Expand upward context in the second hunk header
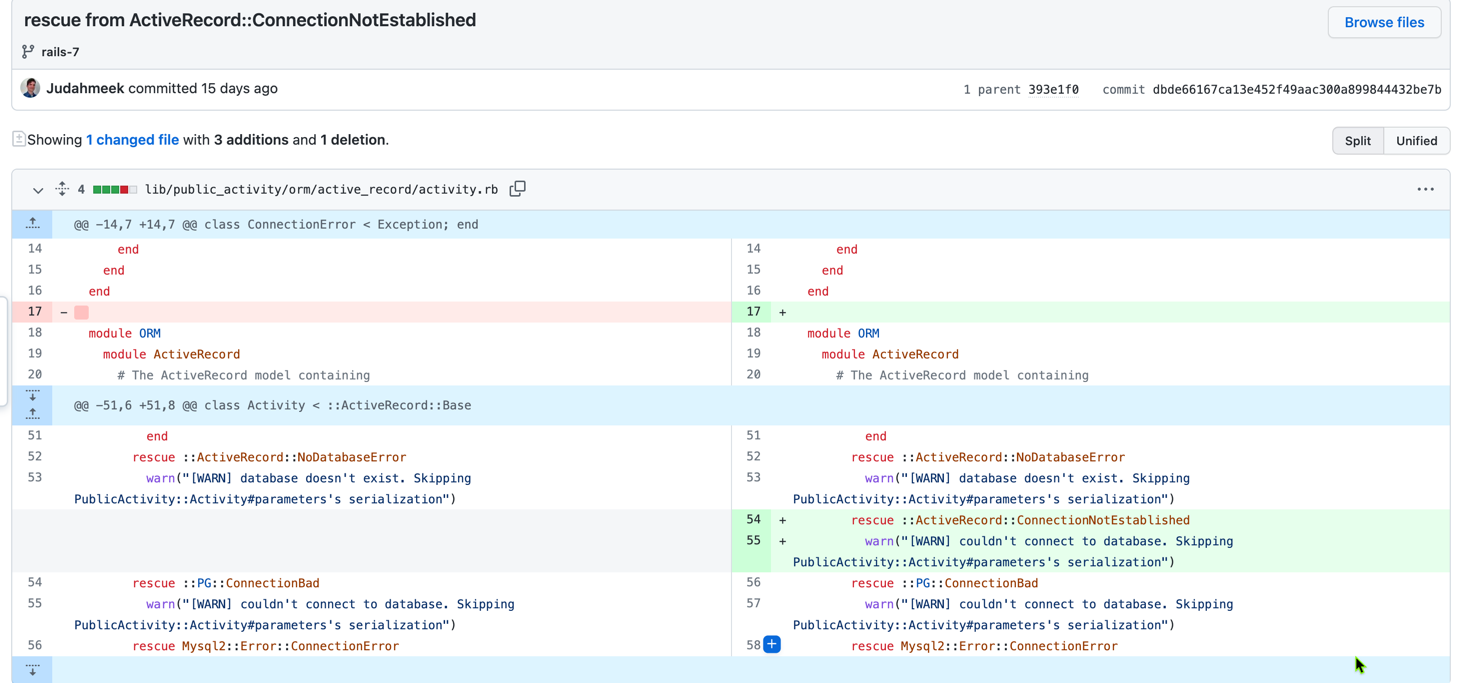The height and width of the screenshot is (683, 1459). tap(31, 414)
